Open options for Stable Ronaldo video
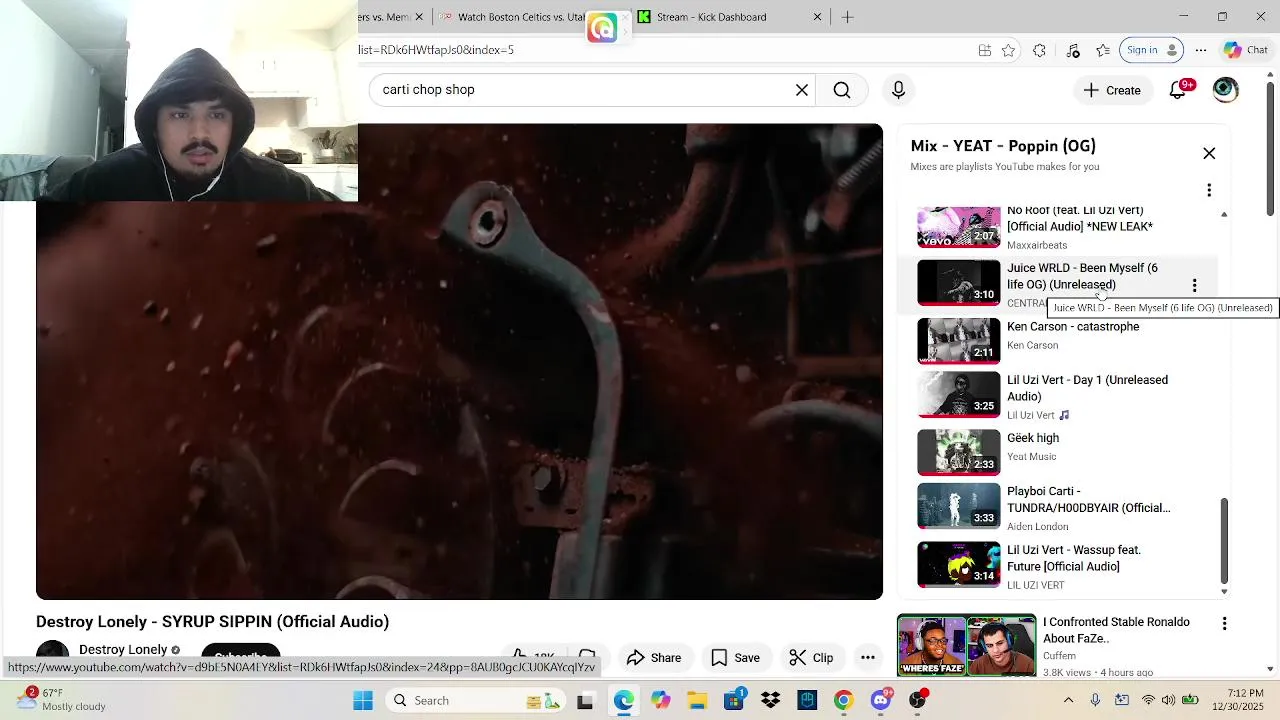This screenshot has width=1280, height=720. (x=1224, y=624)
